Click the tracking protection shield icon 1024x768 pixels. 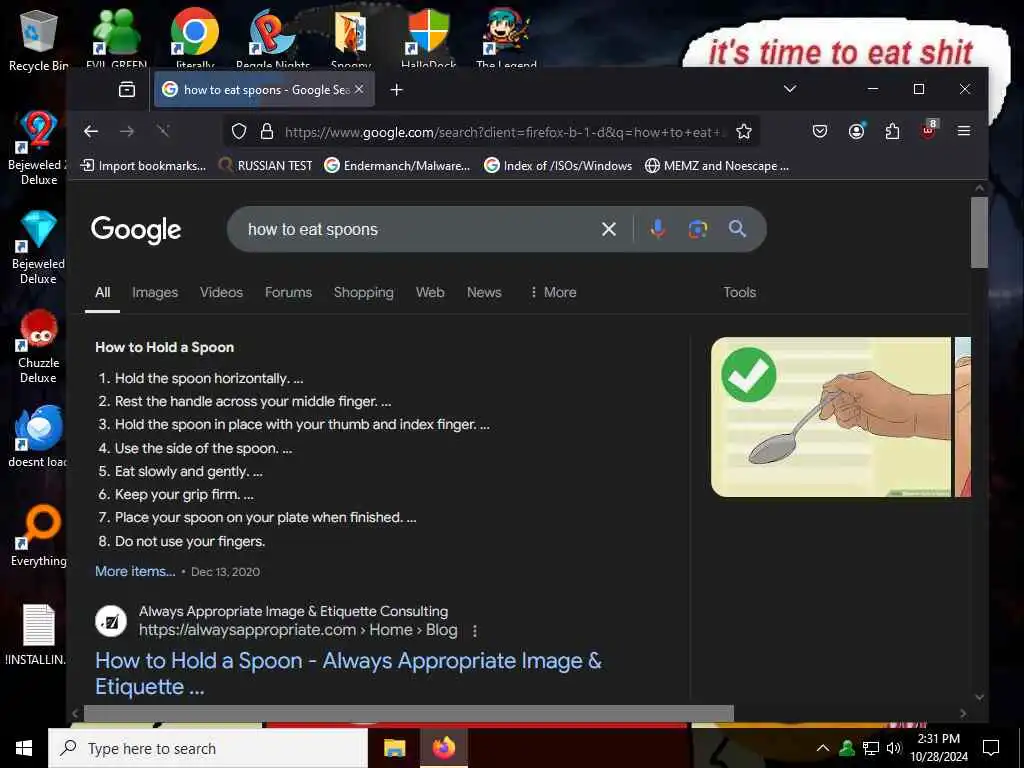click(x=239, y=132)
